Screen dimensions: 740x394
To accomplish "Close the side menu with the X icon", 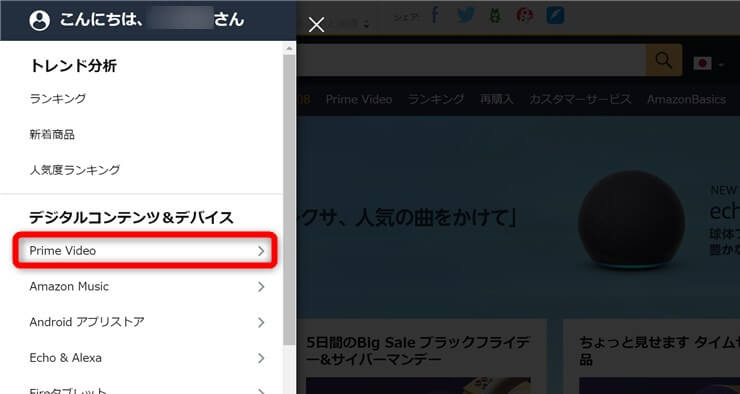I will coord(316,25).
